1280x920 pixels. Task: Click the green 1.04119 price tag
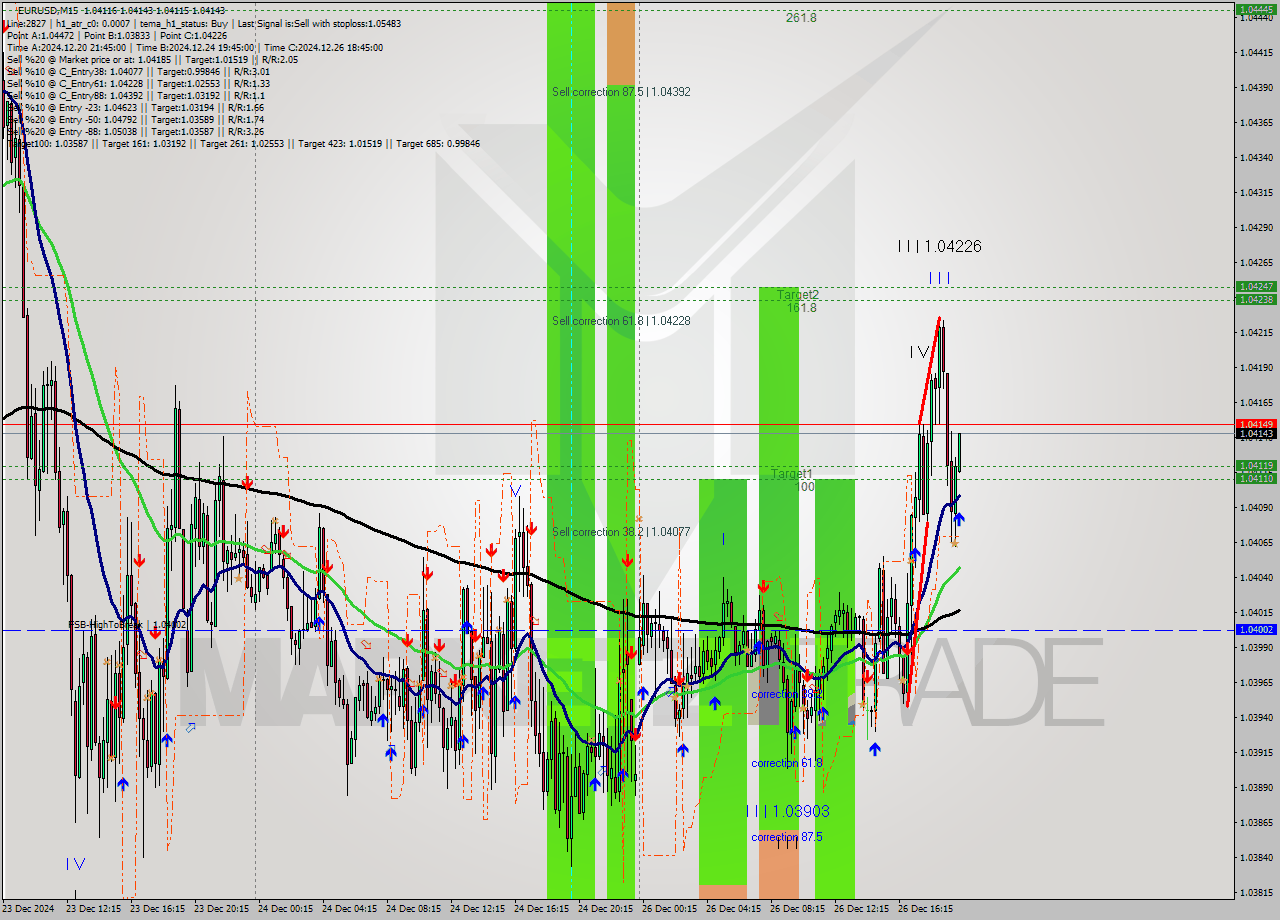[x=1256, y=466]
